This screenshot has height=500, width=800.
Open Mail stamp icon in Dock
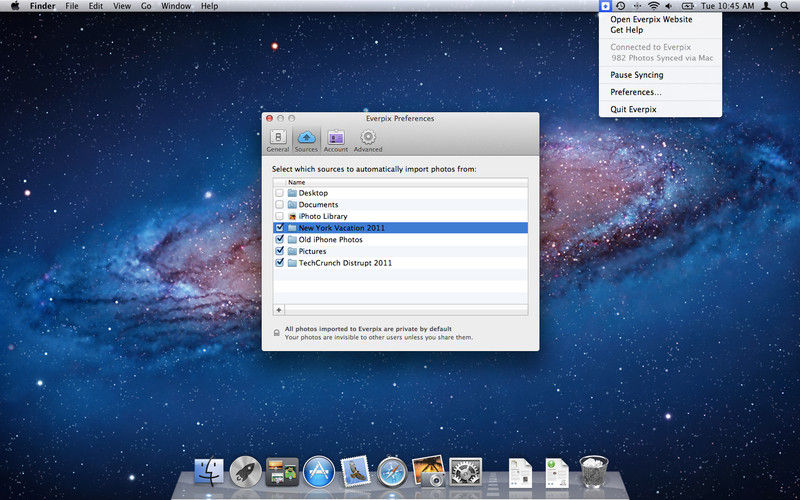point(356,470)
